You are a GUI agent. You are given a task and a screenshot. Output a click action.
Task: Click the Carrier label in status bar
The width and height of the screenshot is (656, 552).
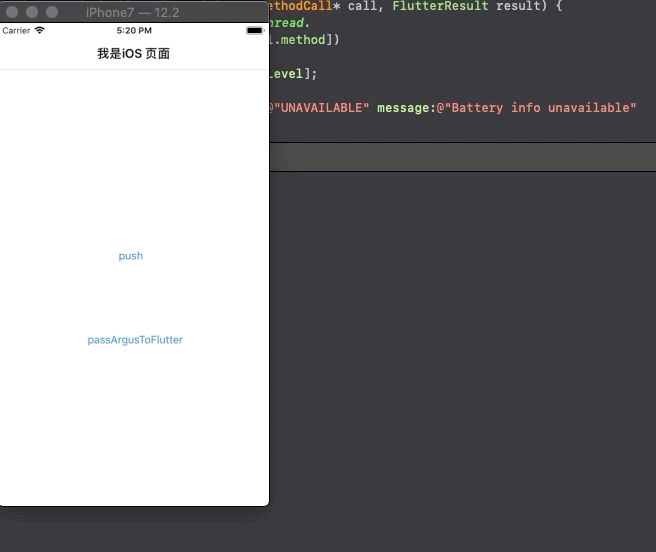click(16, 31)
